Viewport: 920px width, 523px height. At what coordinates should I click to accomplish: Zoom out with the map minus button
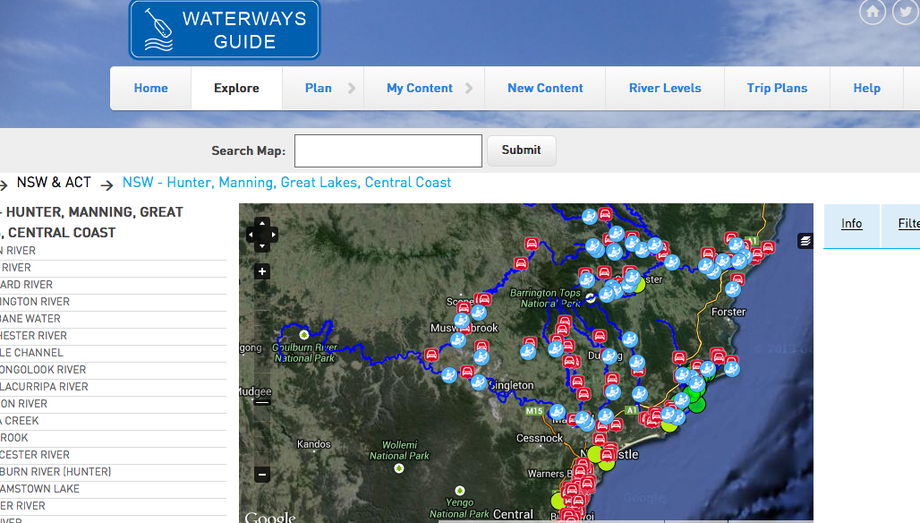(x=262, y=474)
